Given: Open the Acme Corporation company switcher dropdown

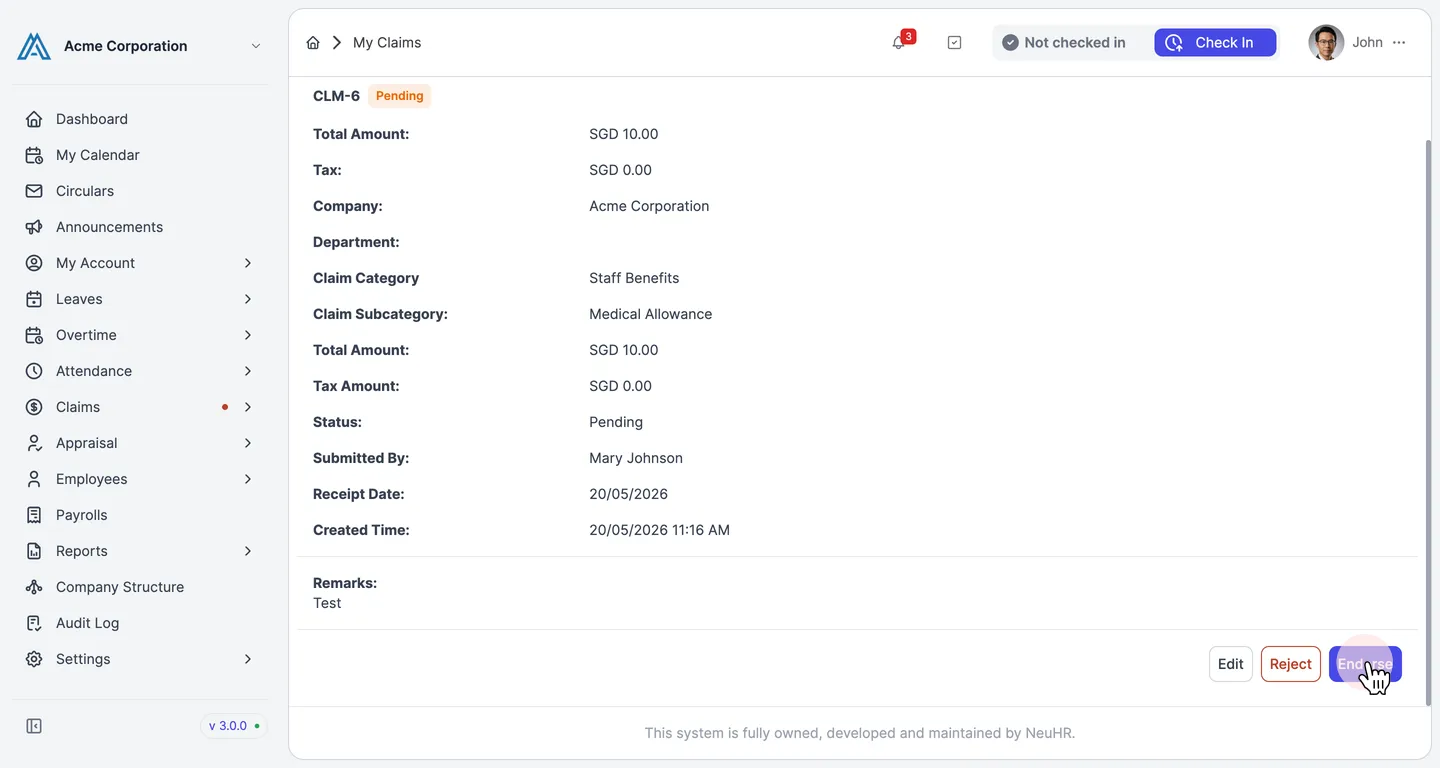Looking at the screenshot, I should click(x=256, y=46).
